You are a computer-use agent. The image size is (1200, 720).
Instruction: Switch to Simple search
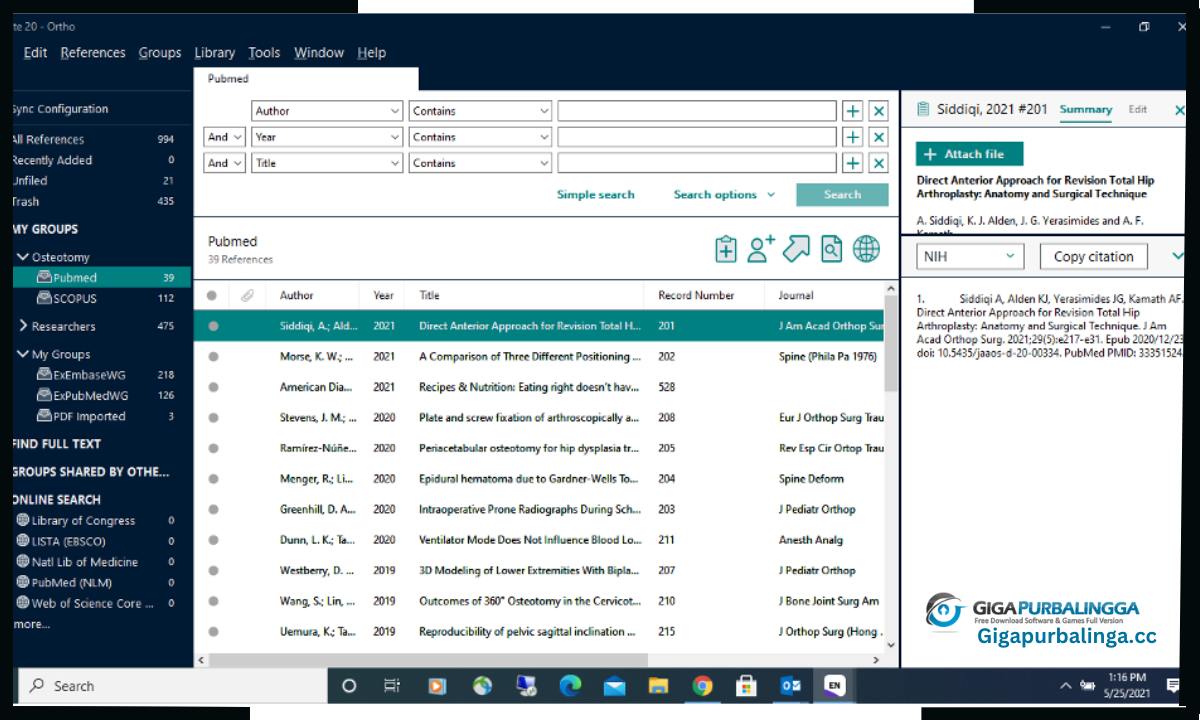click(596, 195)
